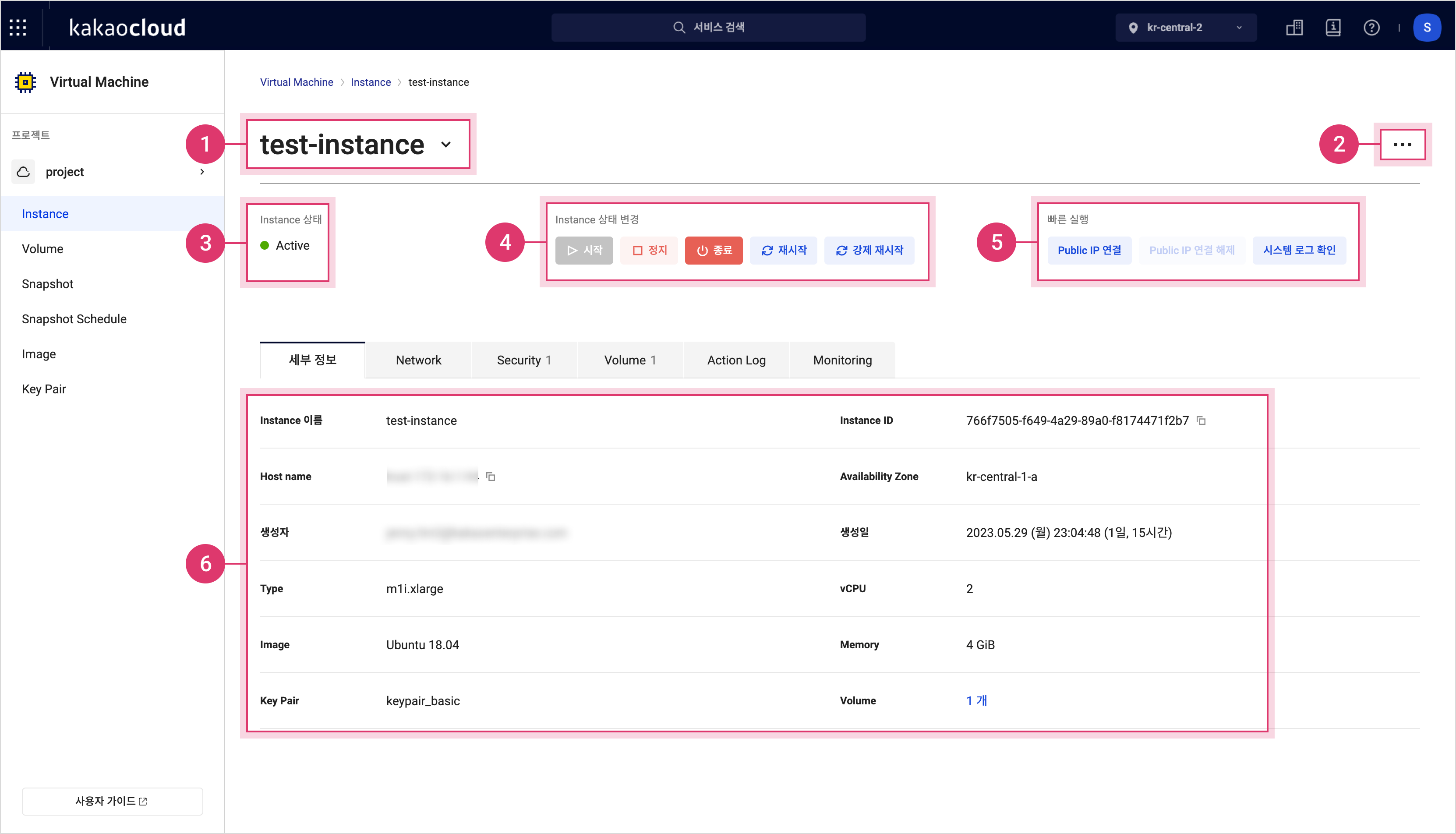Open the kr-central-2 region dropdown

[x=1186, y=28]
